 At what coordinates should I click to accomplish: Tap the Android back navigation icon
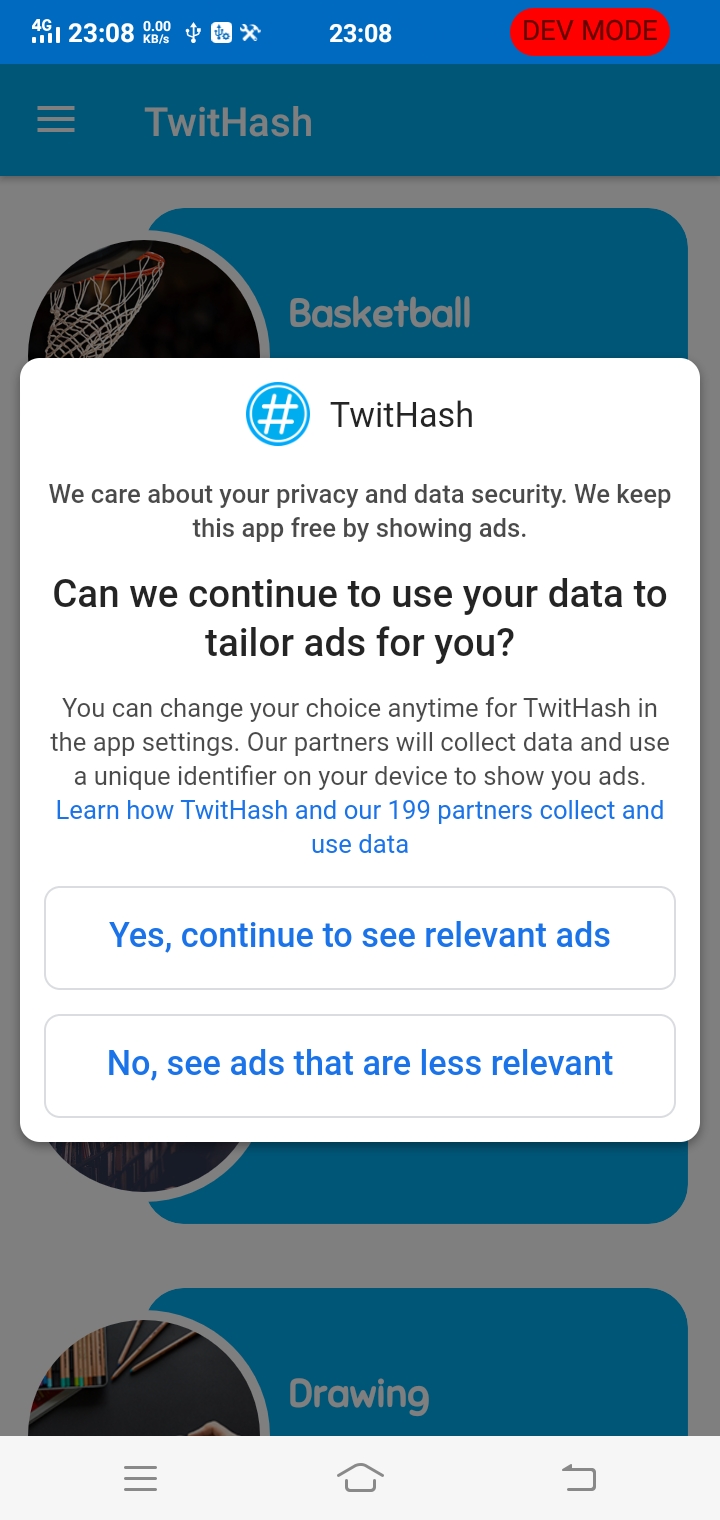578,1477
